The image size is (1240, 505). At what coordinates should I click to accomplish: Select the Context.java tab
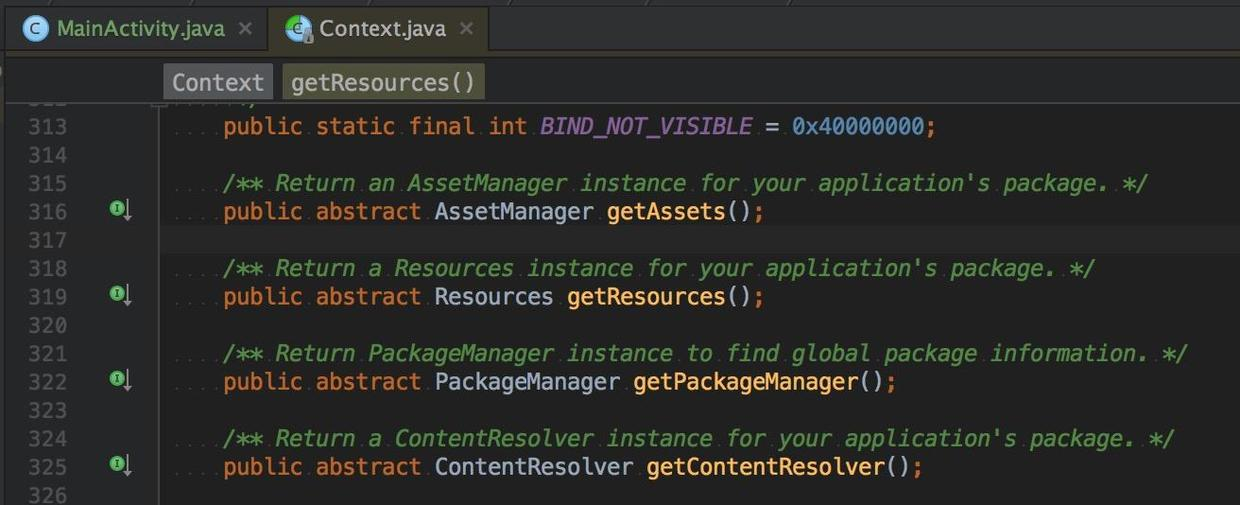tap(382, 29)
